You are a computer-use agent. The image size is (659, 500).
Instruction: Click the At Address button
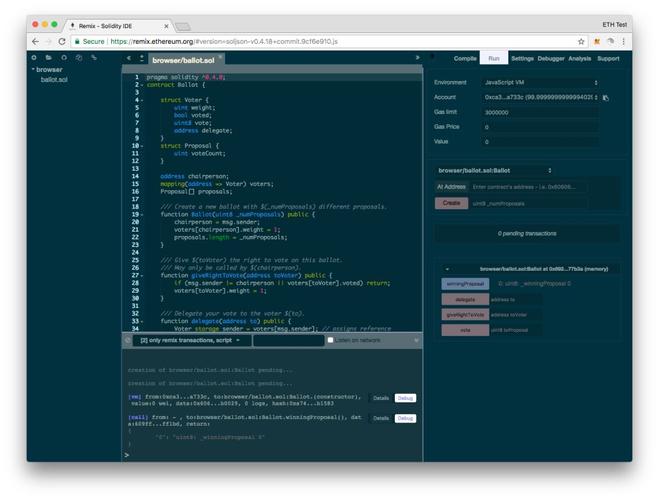pos(451,187)
